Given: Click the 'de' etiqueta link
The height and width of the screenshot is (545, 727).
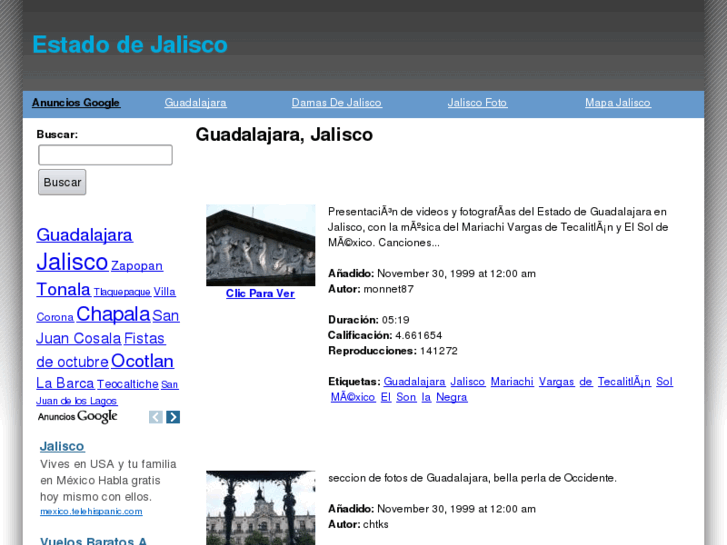Looking at the screenshot, I should click(x=586, y=382).
